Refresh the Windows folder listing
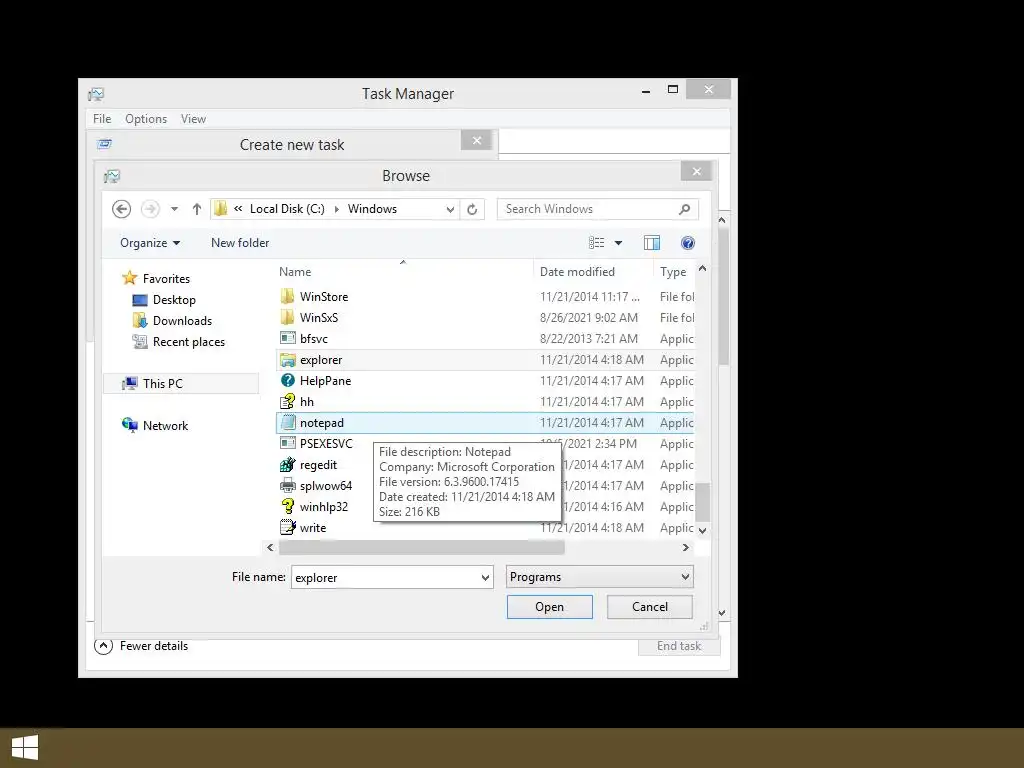Viewport: 1024px width, 768px height. tap(472, 209)
